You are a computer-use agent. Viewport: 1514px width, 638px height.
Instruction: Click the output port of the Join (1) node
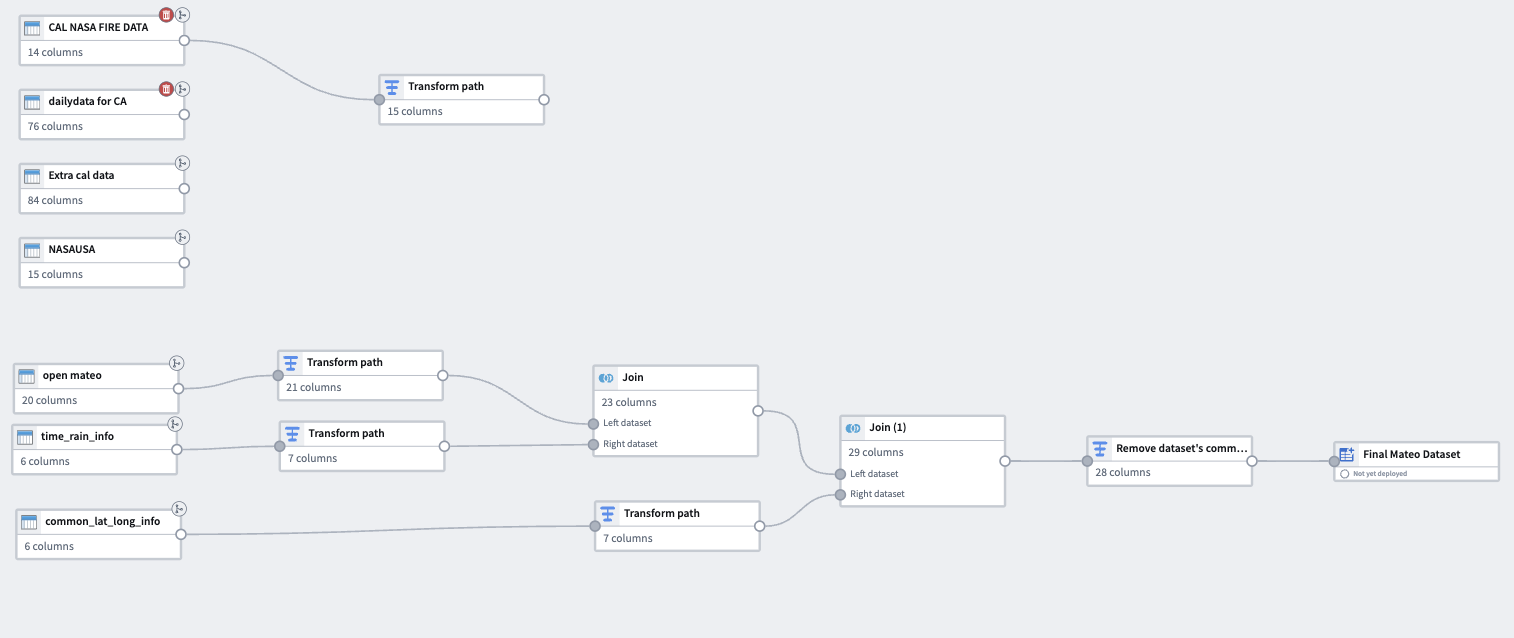(1004, 461)
